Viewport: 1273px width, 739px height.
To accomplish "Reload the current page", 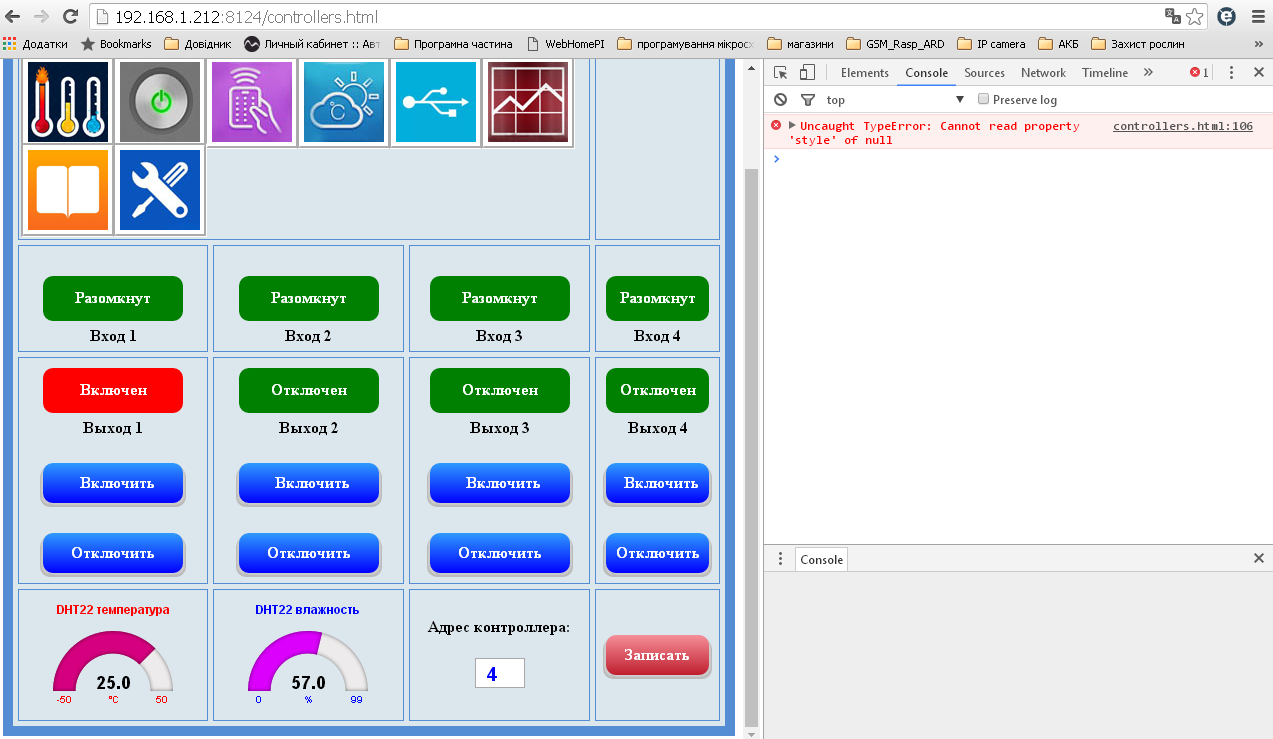I will (x=70, y=16).
